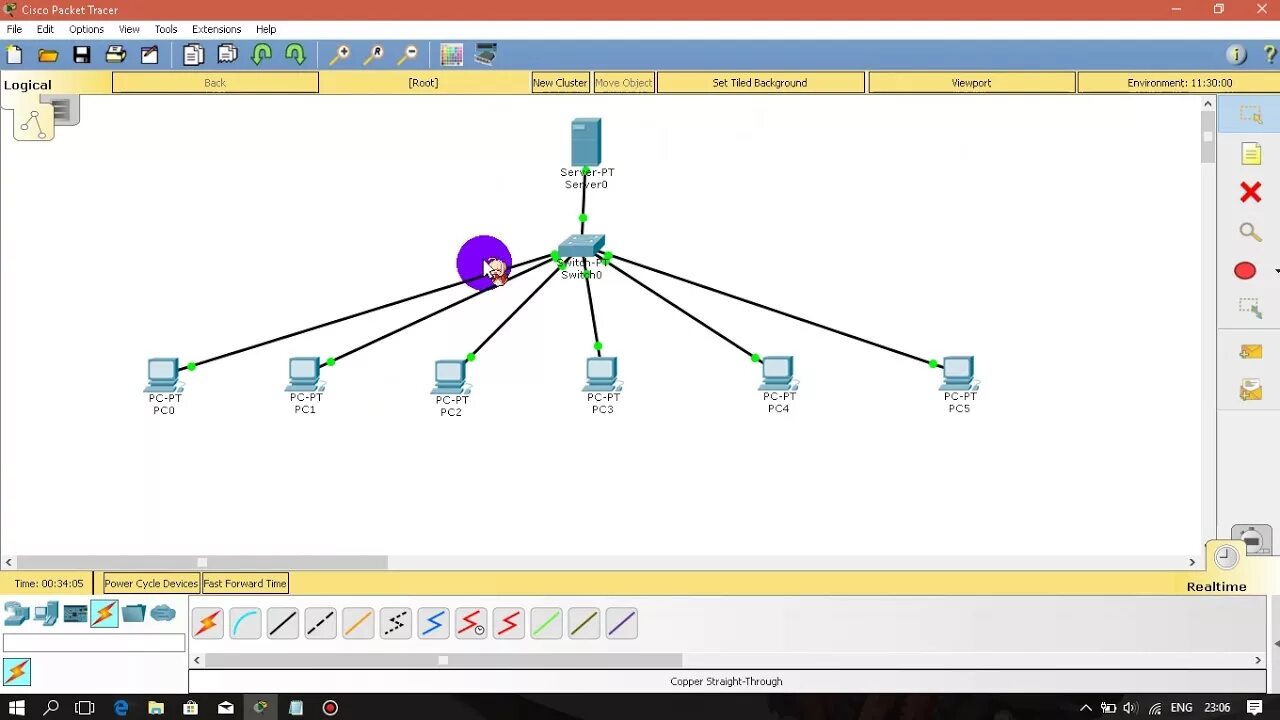Click the Viewport button
Viewport: 1280px width, 720px height.
tap(971, 83)
